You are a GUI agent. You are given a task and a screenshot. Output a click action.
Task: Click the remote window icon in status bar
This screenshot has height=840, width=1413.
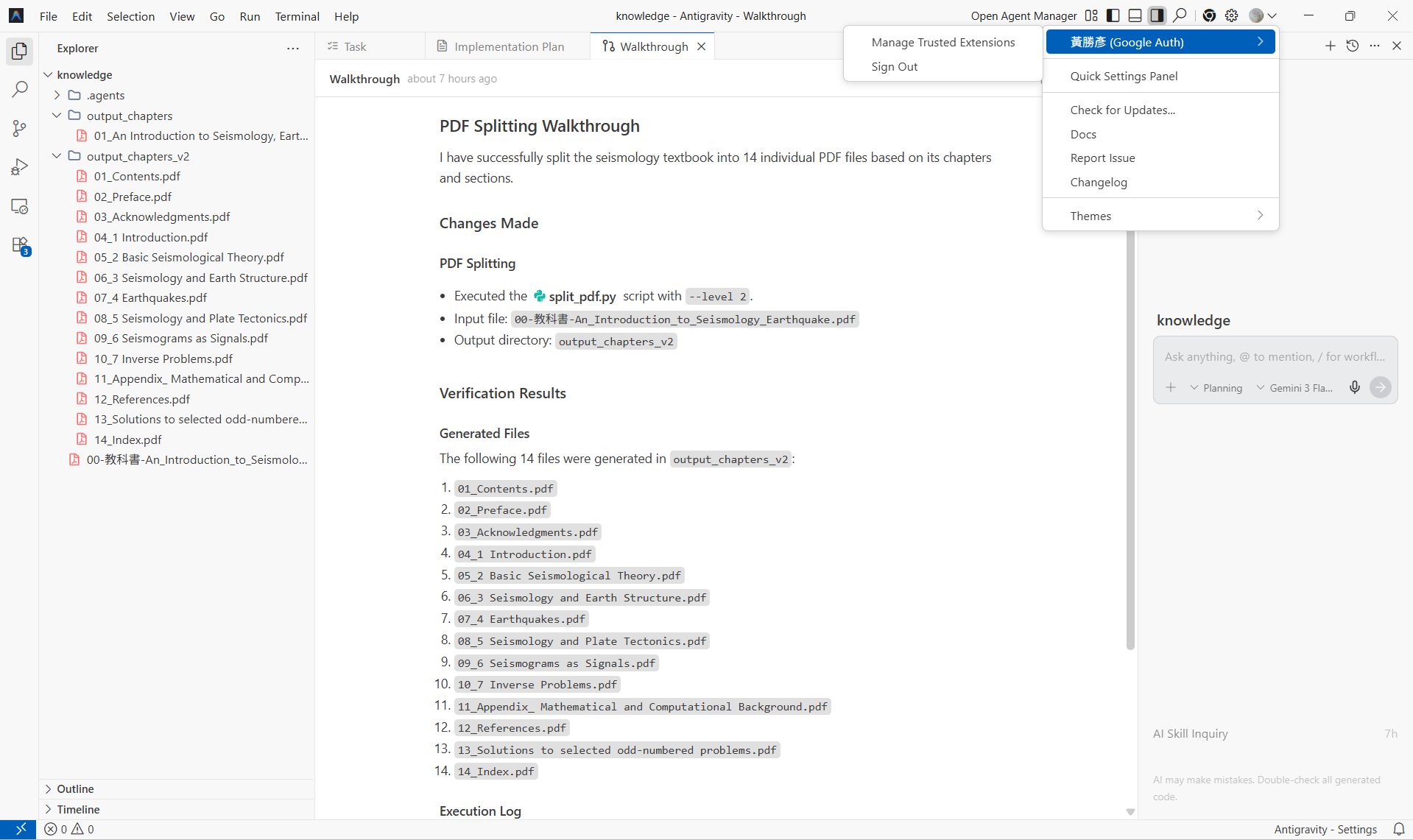click(x=20, y=830)
